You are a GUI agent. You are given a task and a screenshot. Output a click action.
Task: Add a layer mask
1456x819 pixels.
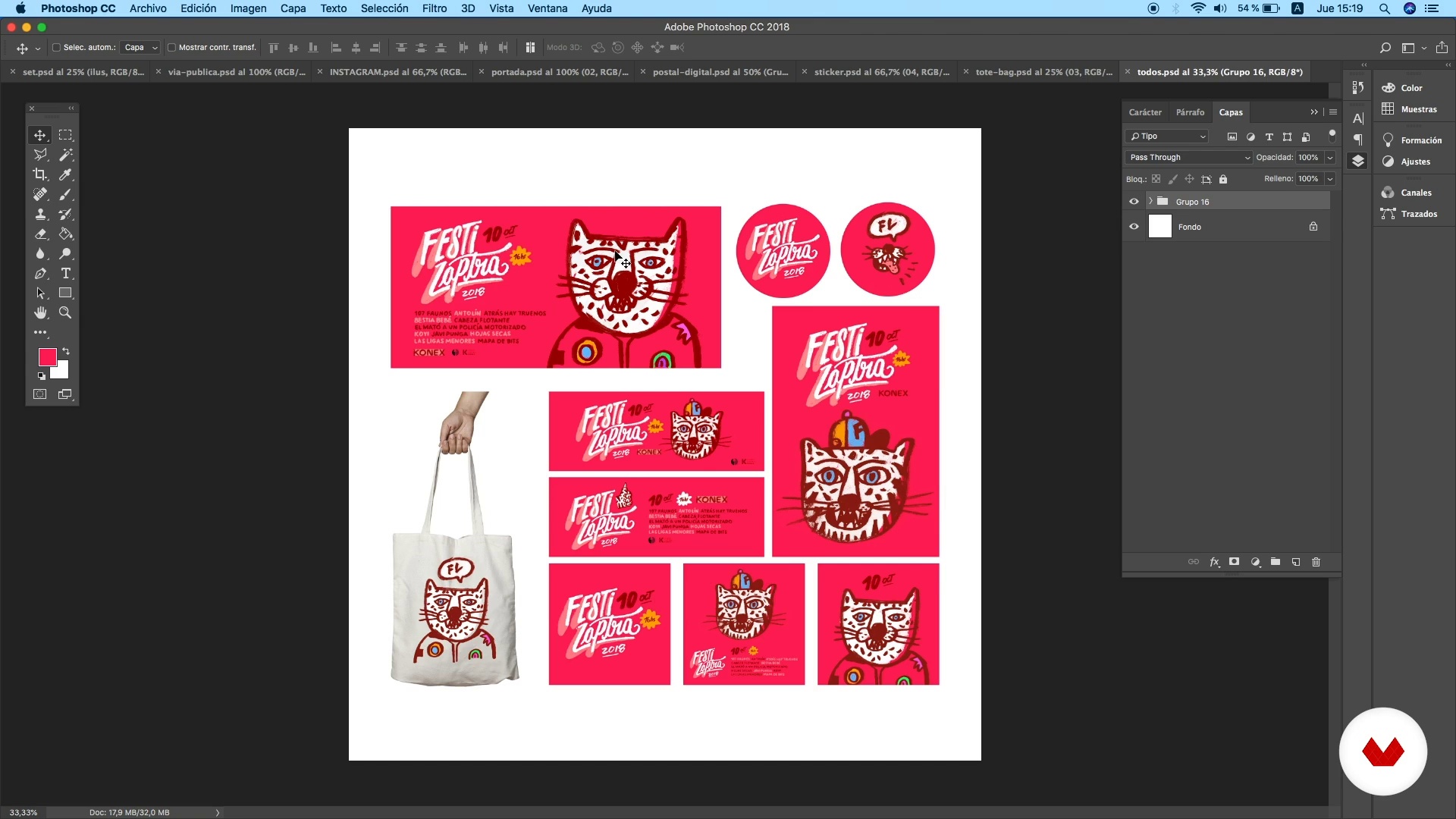pos(1235,562)
